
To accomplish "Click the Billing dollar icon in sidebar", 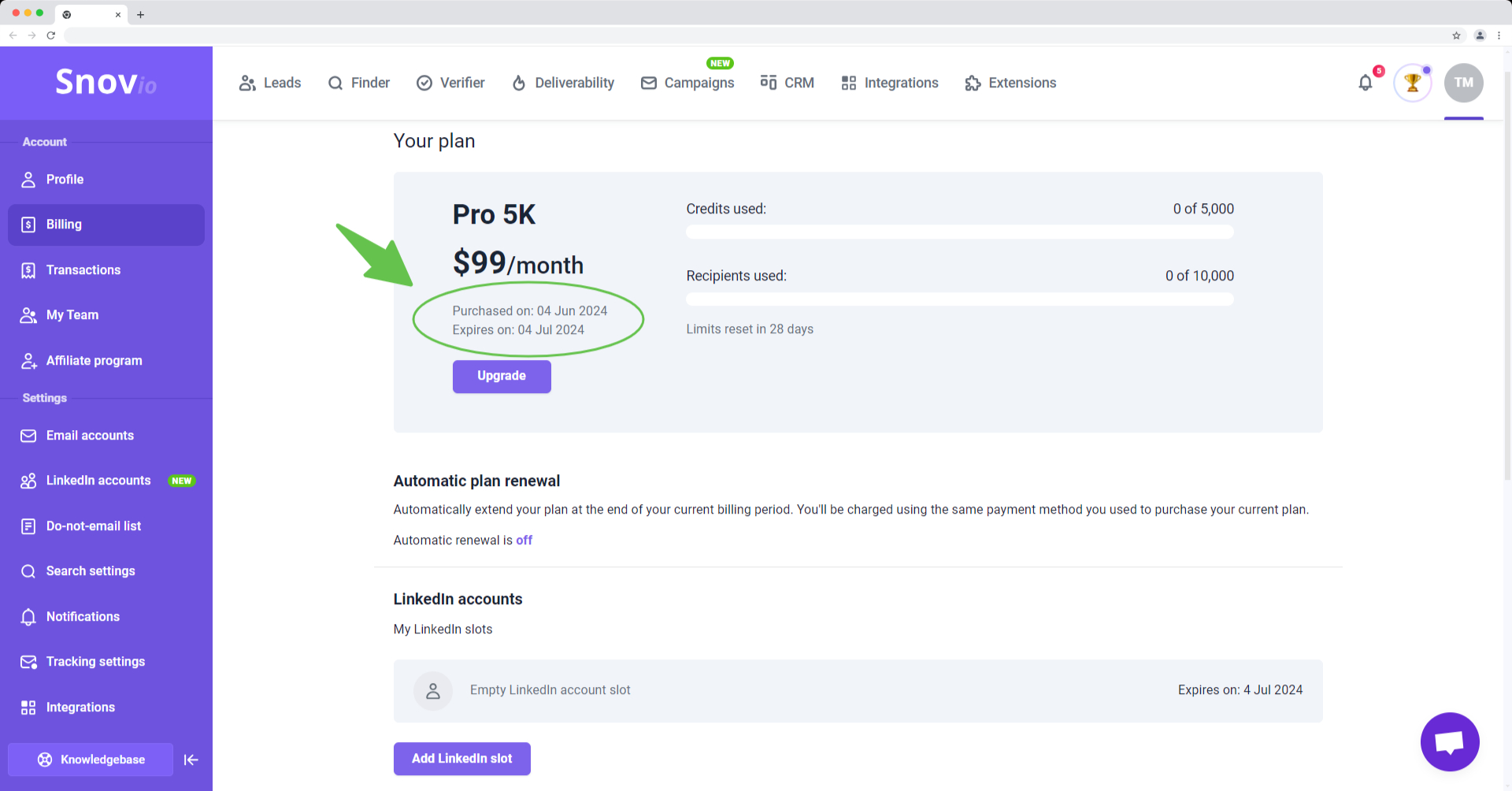I will click(x=28, y=225).
